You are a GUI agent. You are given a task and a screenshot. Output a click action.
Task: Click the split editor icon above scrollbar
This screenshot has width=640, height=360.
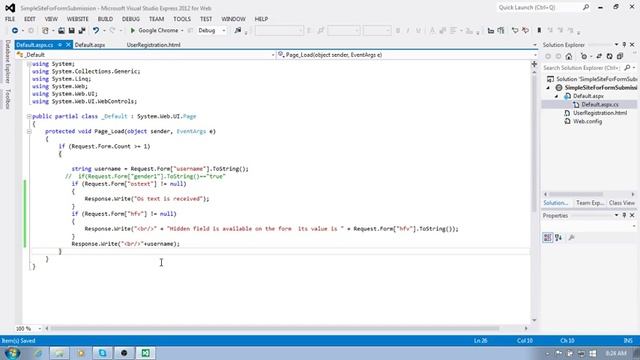point(534,64)
